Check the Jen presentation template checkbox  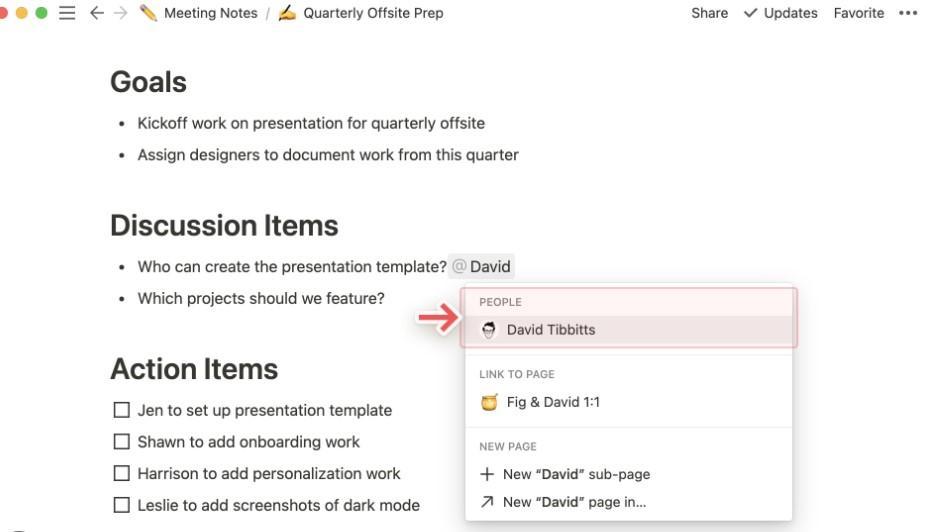point(122,410)
